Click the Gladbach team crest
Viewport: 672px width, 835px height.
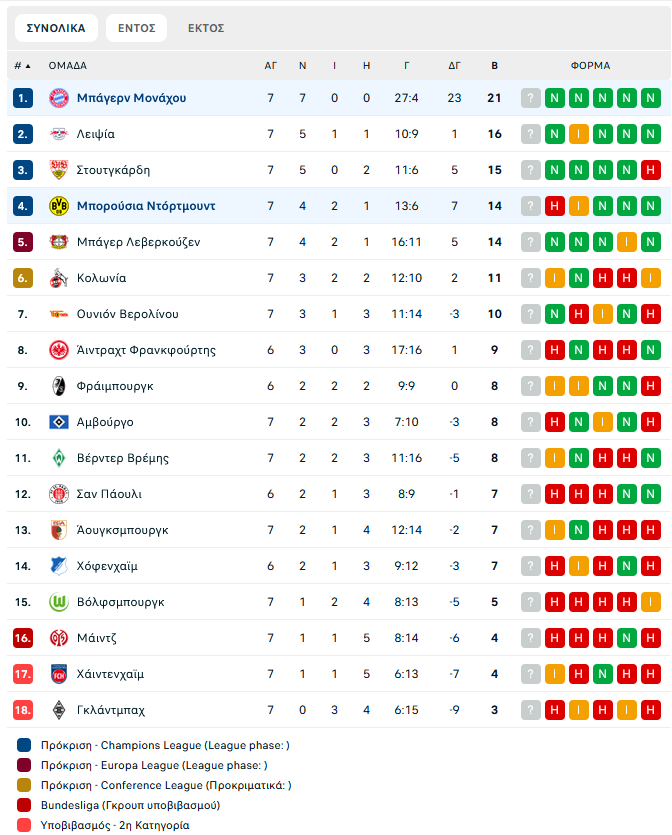click(57, 710)
